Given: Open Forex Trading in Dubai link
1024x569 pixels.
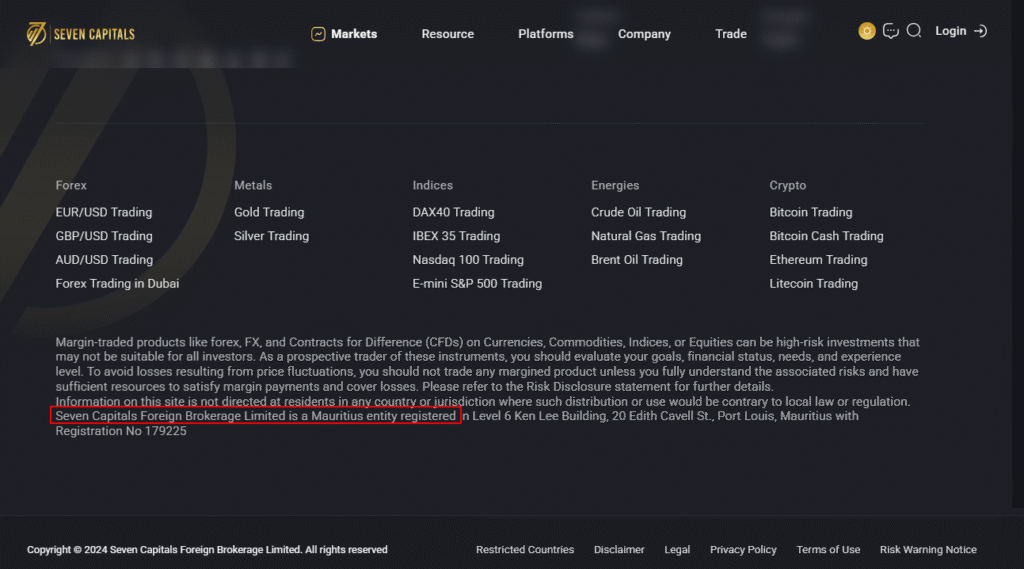Looking at the screenshot, I should (117, 284).
